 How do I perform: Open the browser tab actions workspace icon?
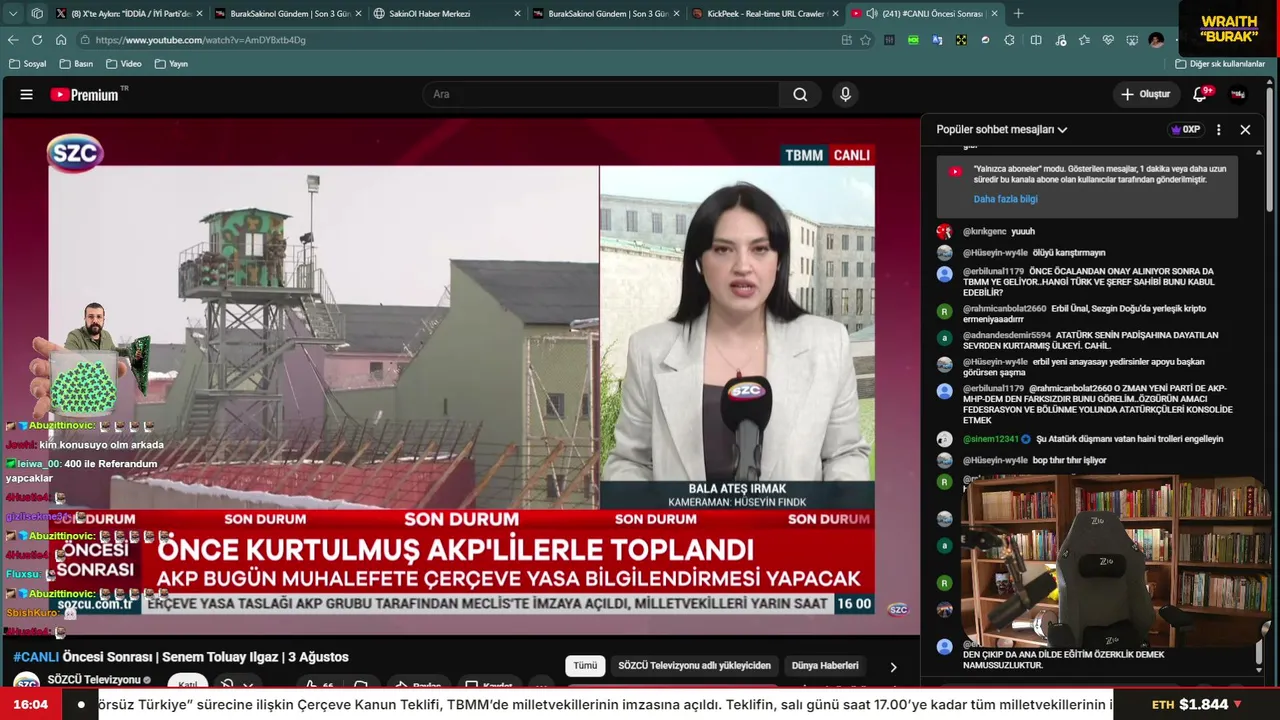click(x=37, y=13)
